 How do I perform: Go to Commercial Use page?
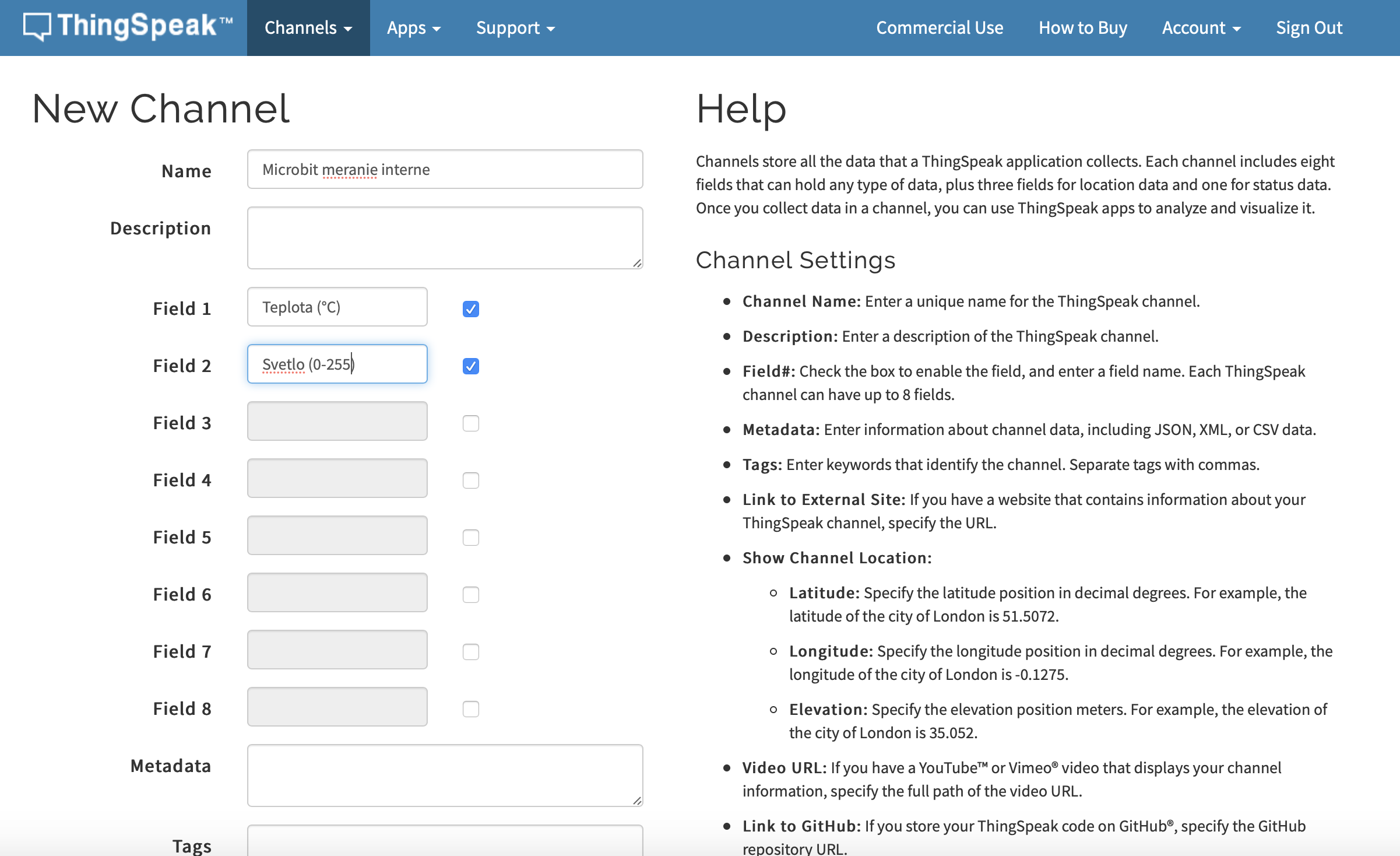[x=940, y=28]
